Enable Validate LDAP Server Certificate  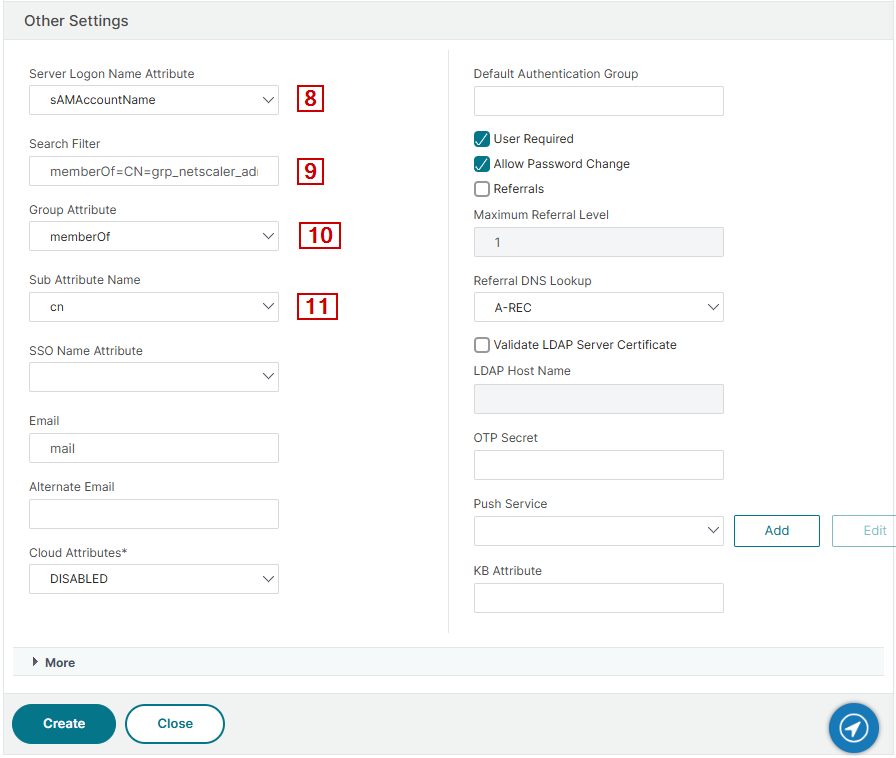tap(482, 345)
